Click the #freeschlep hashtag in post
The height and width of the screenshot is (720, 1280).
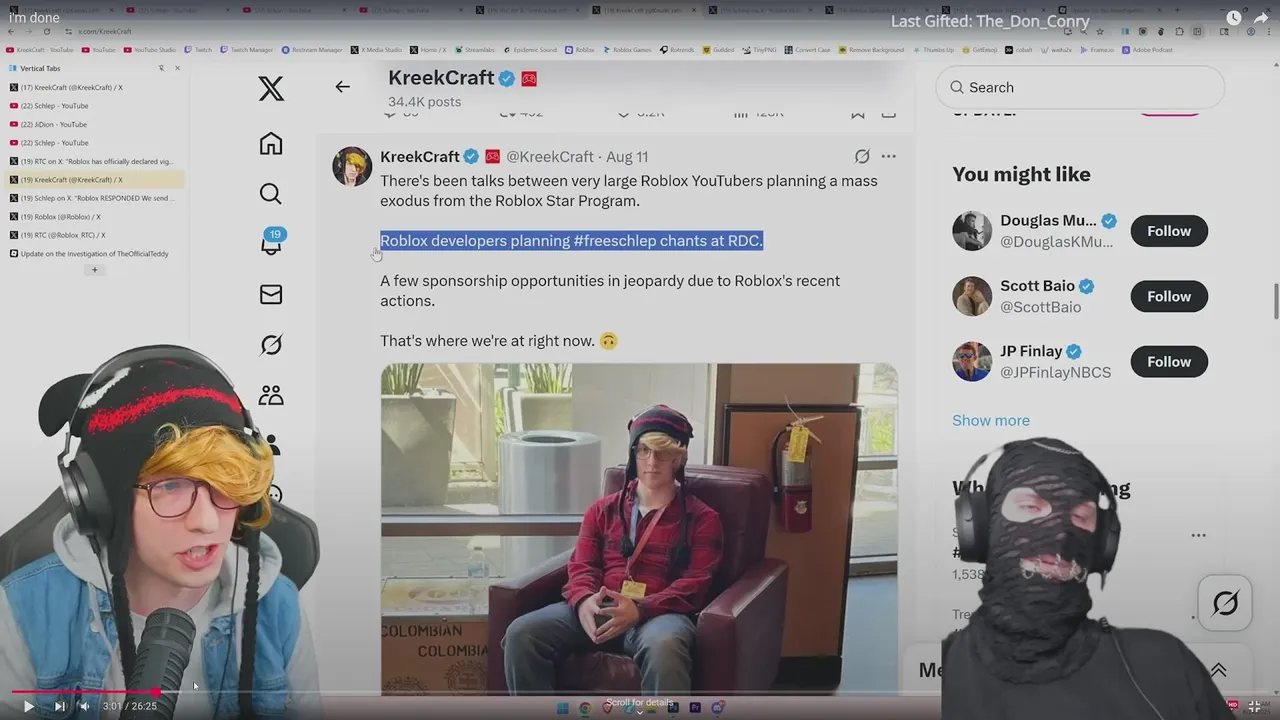click(x=614, y=241)
